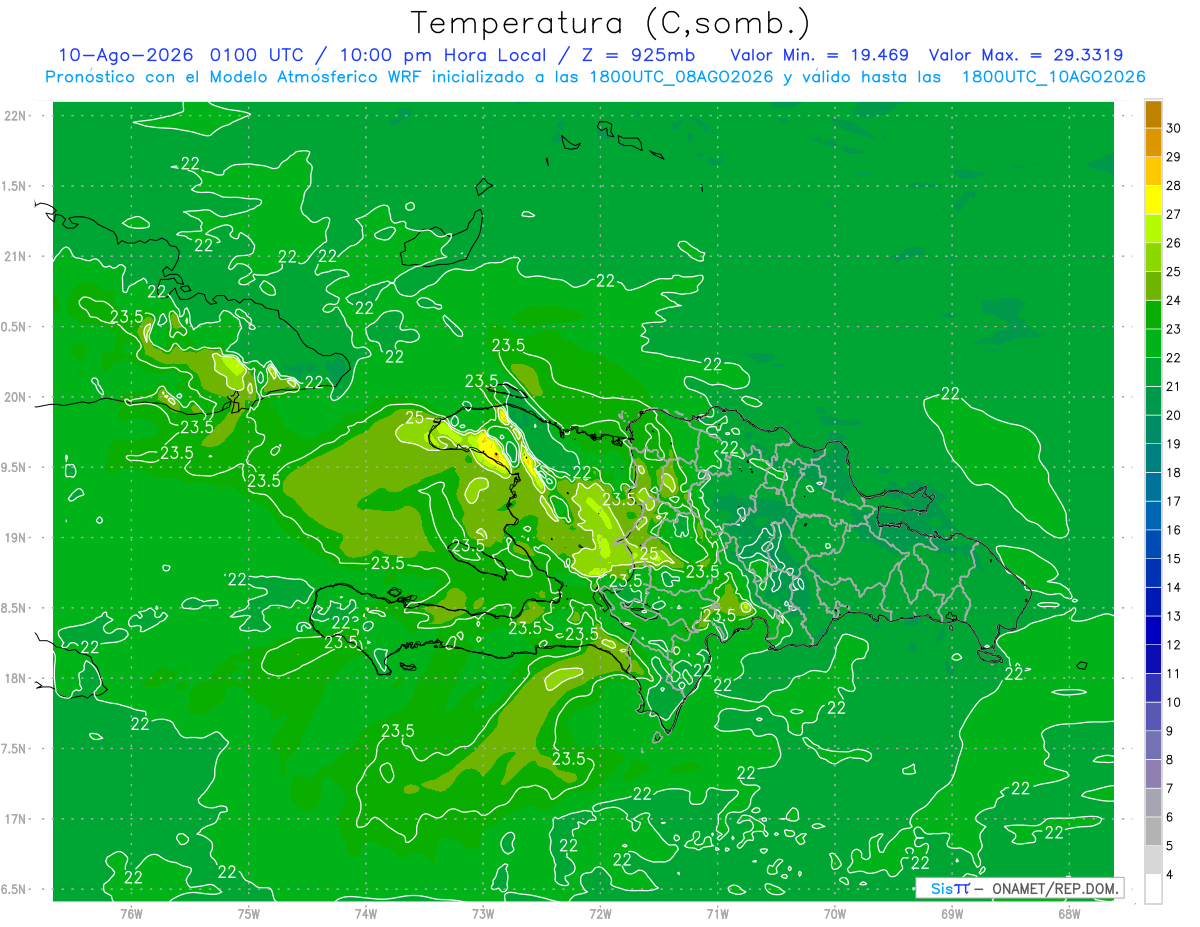Click color scale value "10"
Viewport: 1200px width, 927px height.
click(1174, 702)
